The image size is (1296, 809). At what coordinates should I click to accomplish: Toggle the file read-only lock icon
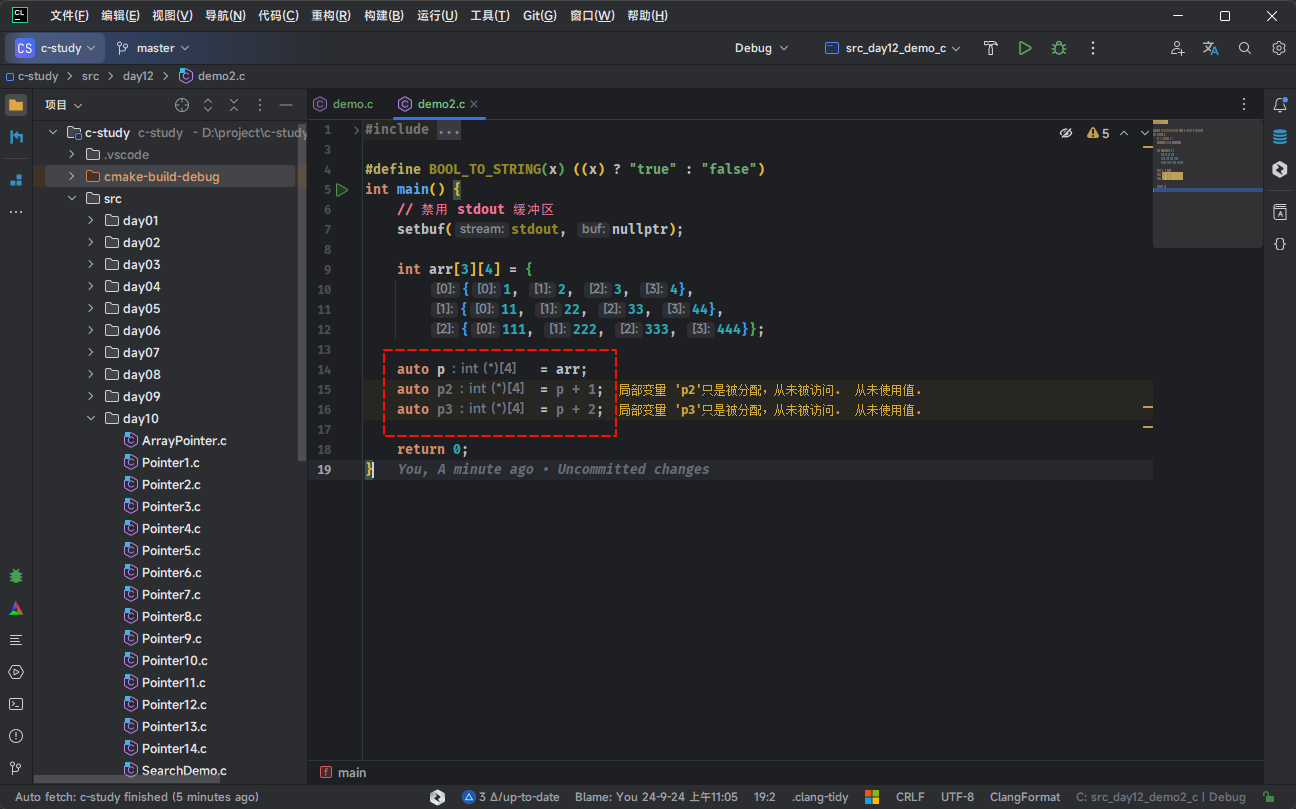tap(1269, 797)
